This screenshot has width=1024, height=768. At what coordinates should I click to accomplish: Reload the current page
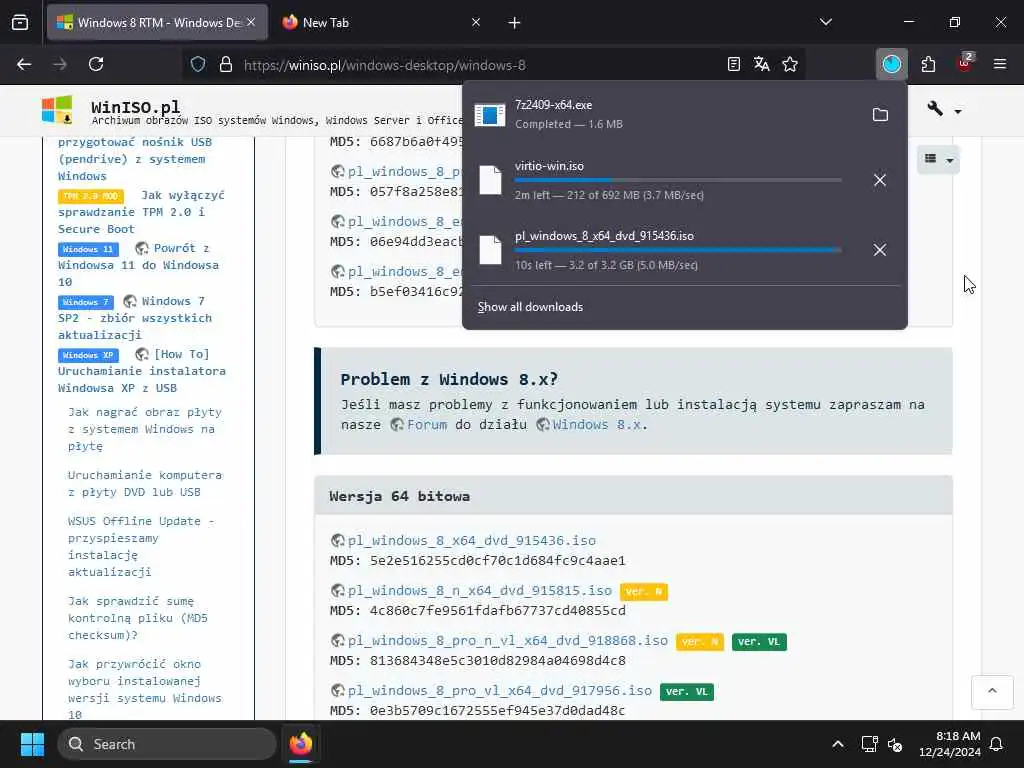coord(96,64)
